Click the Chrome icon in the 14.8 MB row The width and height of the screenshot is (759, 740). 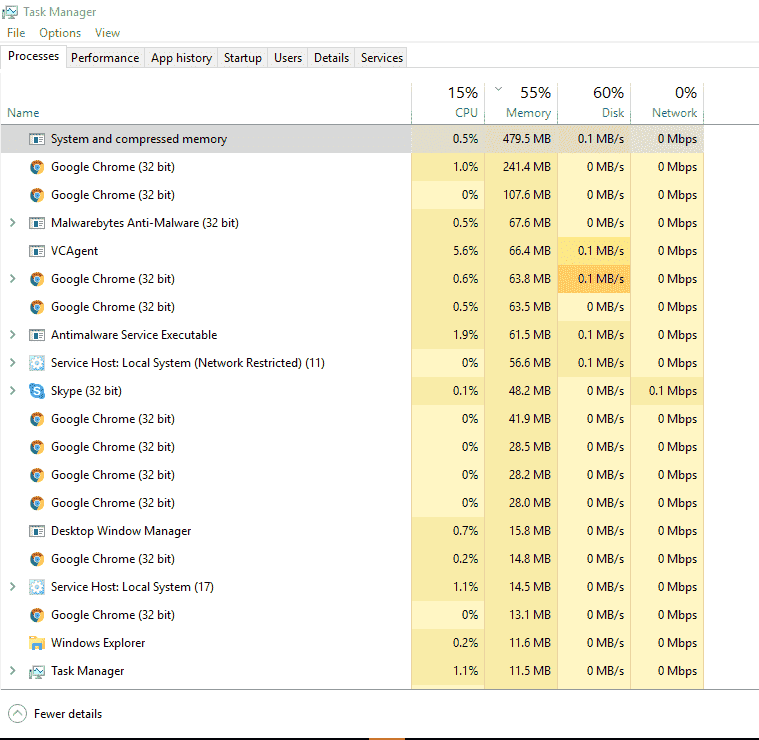click(x=37, y=559)
